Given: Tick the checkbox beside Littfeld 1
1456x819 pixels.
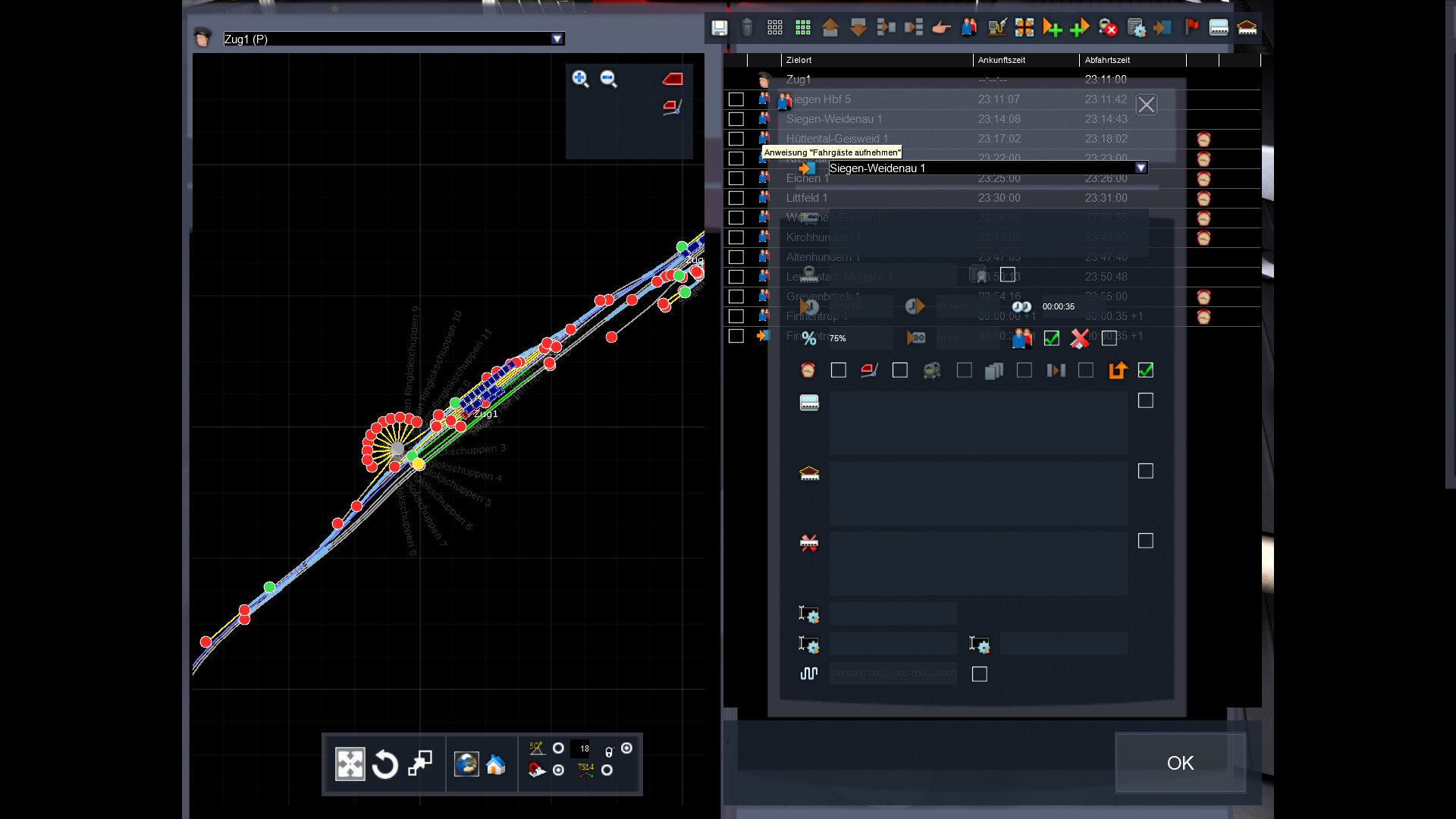Looking at the screenshot, I should 736,198.
